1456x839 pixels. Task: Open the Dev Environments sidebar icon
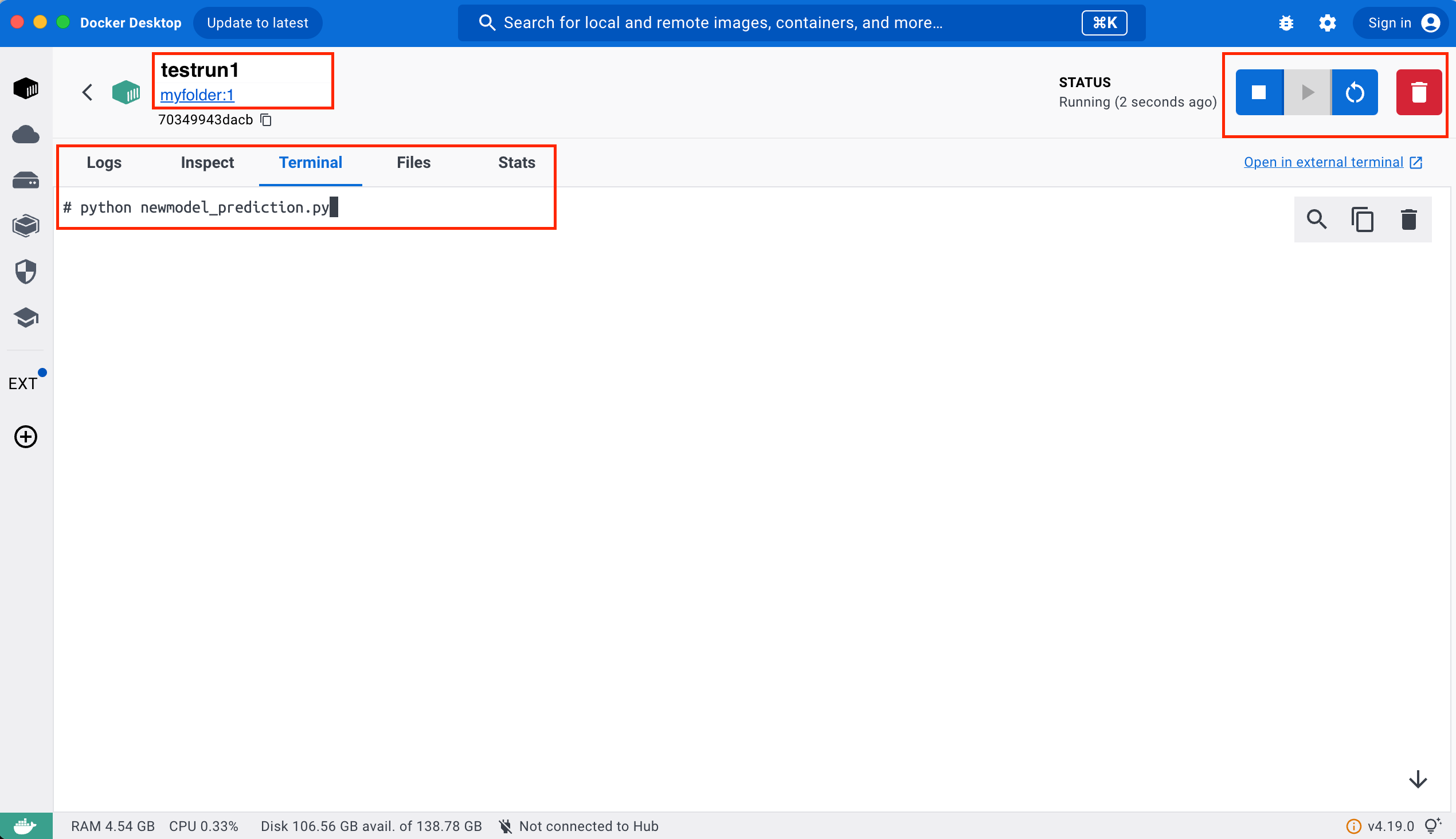(26, 225)
